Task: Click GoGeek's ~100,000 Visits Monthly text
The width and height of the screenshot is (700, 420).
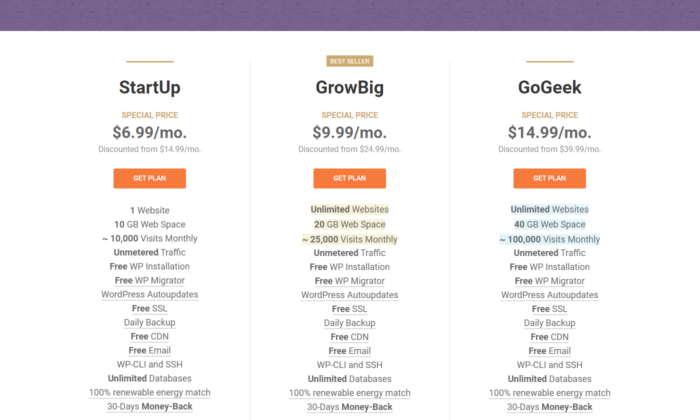Action: tap(550, 239)
